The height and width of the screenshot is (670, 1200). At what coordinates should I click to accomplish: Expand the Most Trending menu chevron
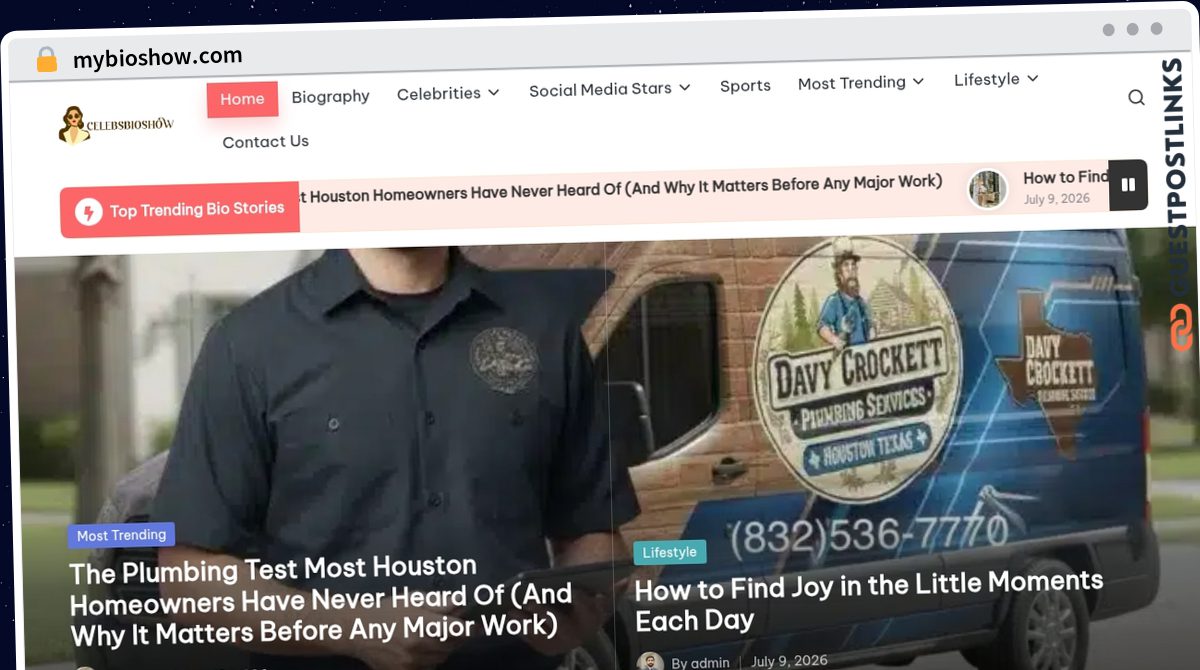(x=918, y=81)
